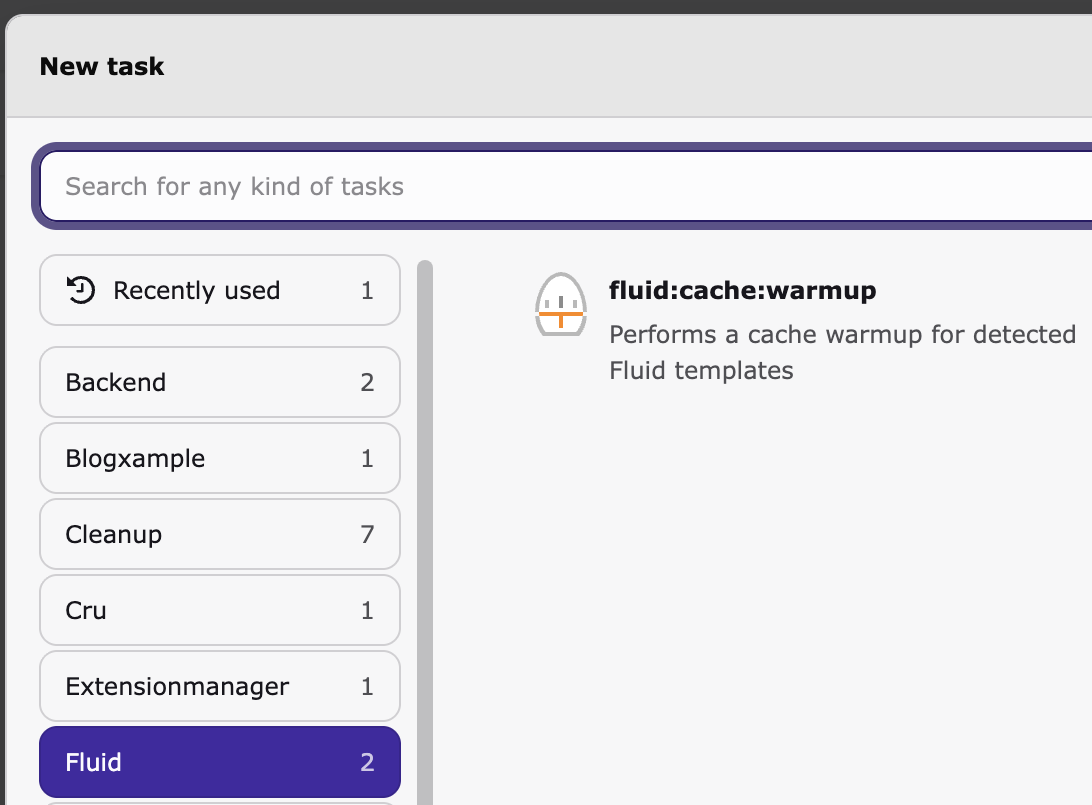1092x805 pixels.
Task: Click inside the task search field
Action: pos(400,186)
